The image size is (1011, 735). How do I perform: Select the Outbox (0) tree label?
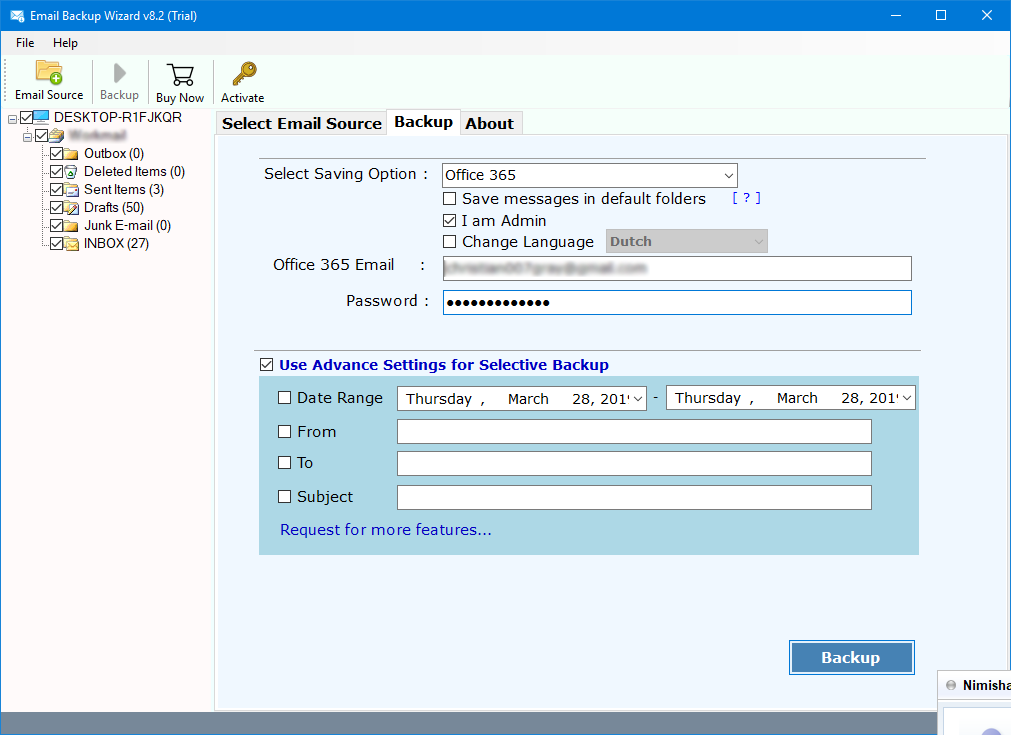tap(114, 153)
